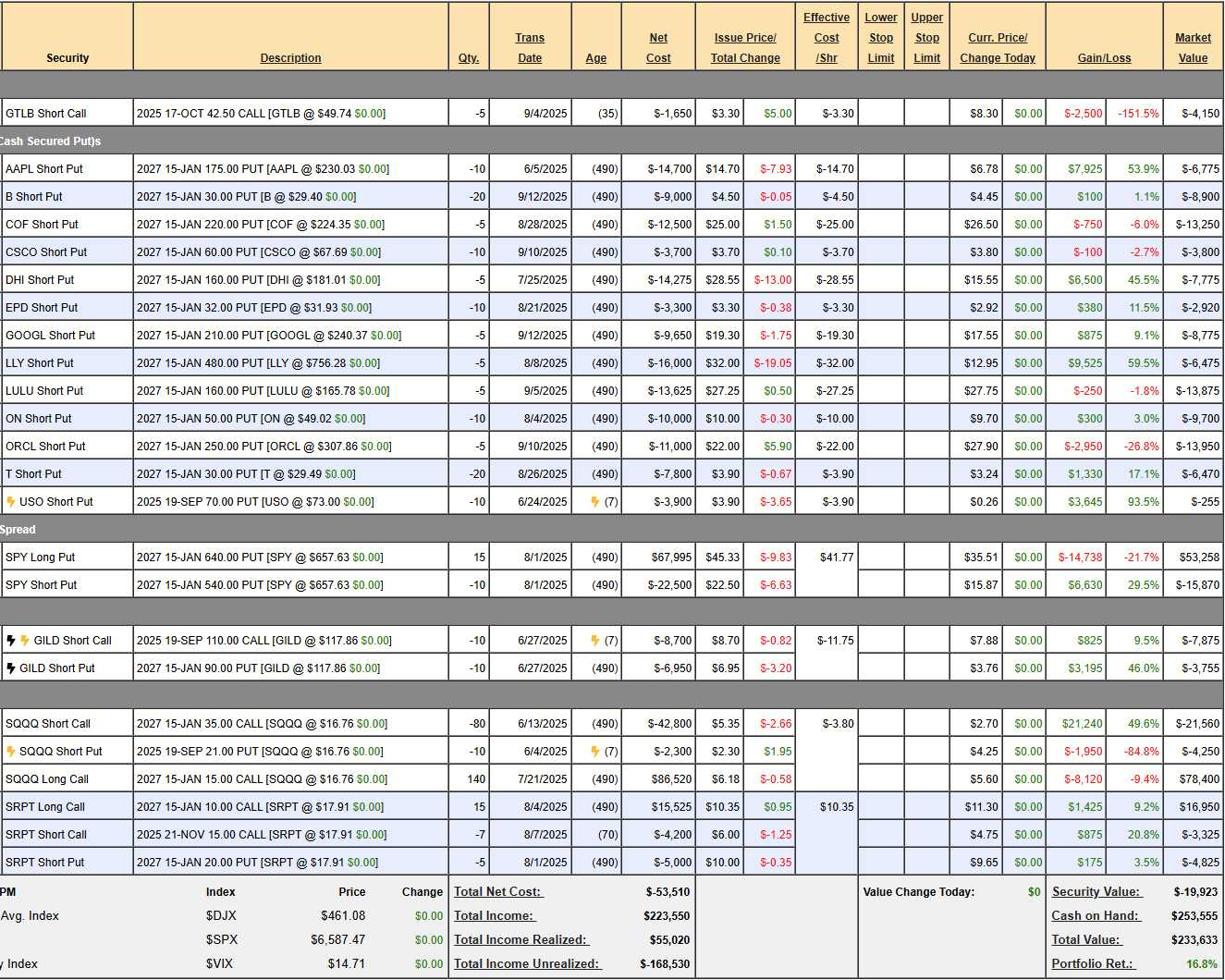The width and height of the screenshot is (1225, 980).
Task: Open the Total Income Realized link
Action: [521, 940]
